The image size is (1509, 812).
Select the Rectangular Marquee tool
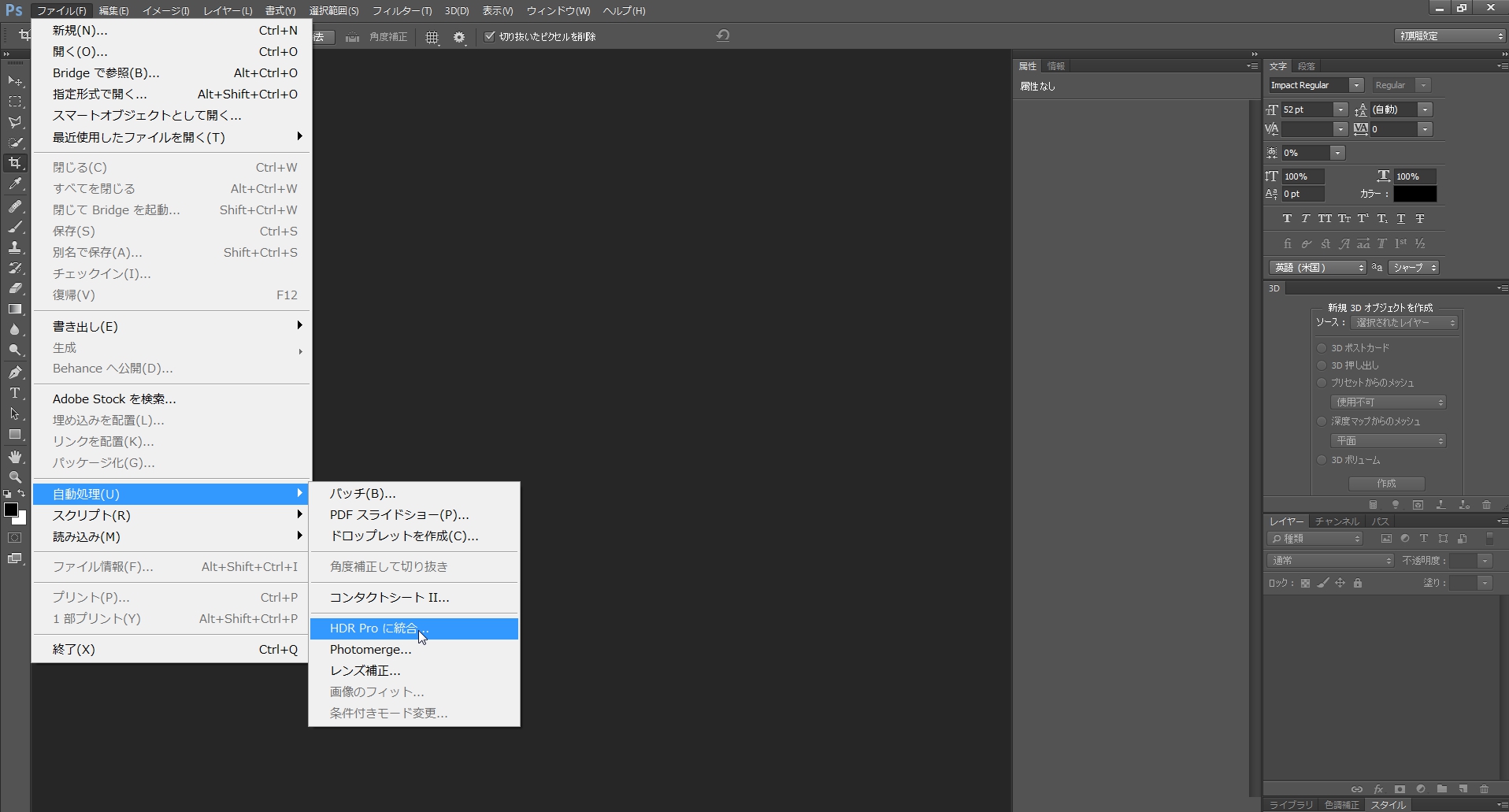(15, 102)
